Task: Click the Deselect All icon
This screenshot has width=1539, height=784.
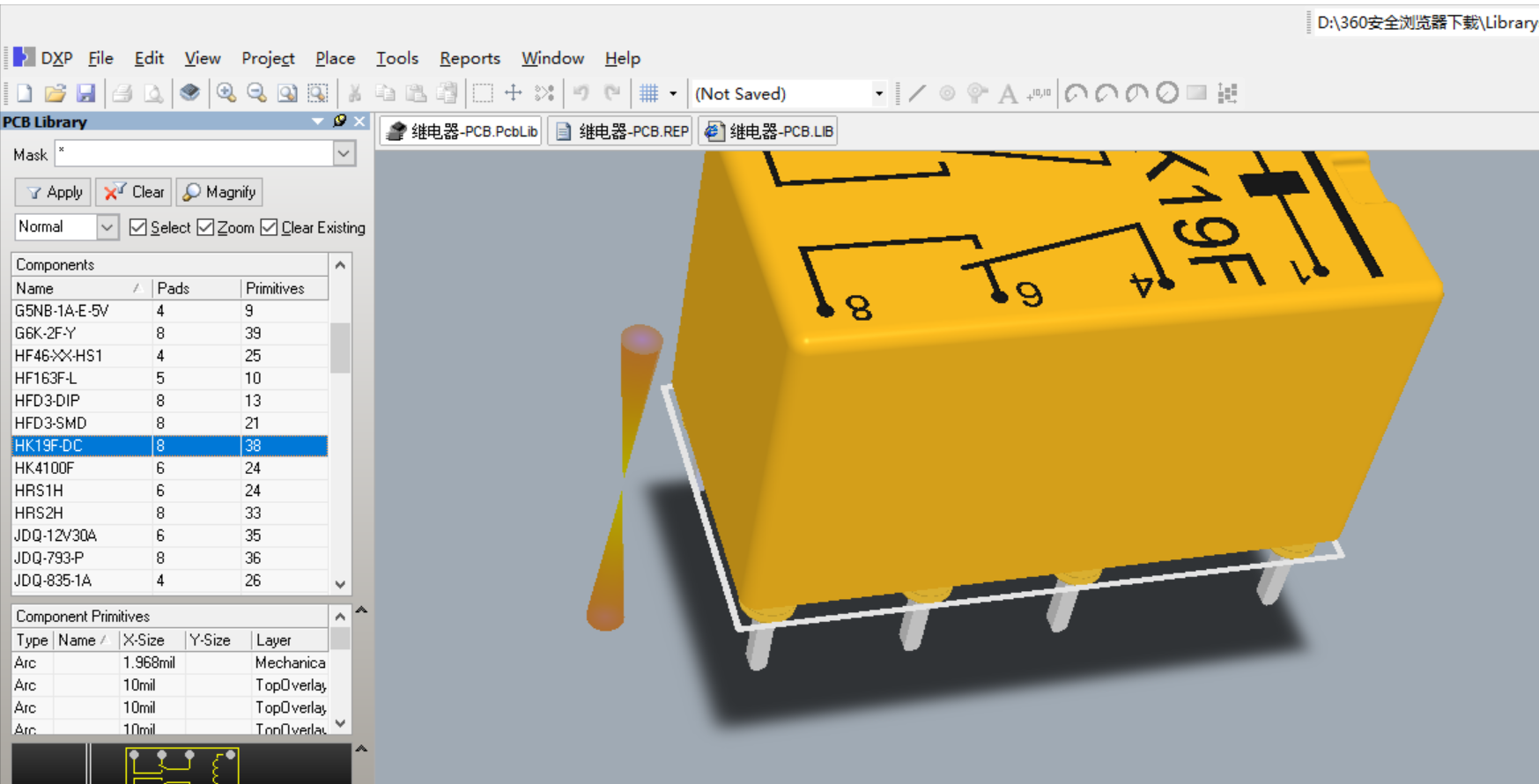Action: point(544,93)
